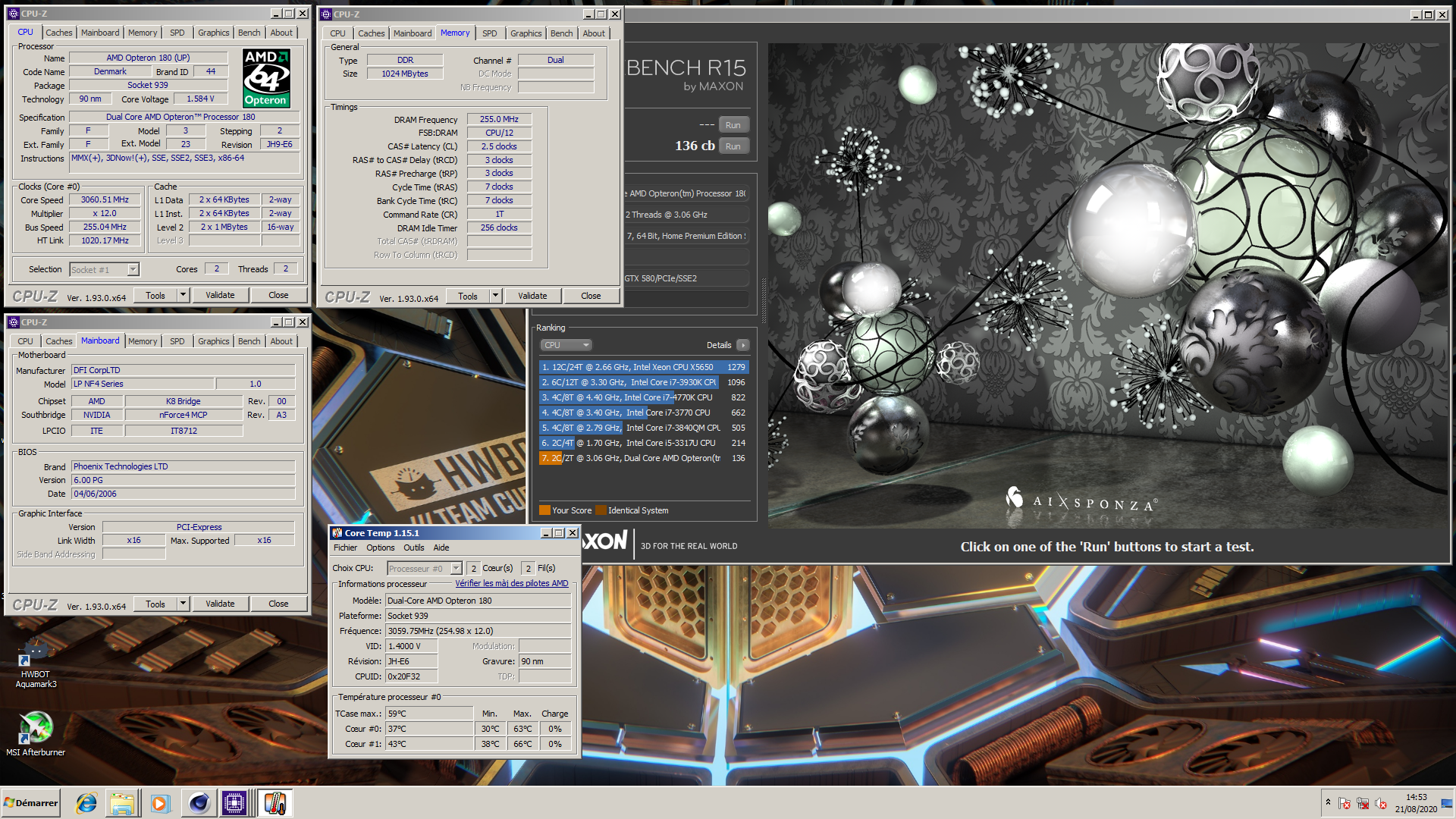Viewport: 1456px width, 819px height.
Task: Click the Core Voltage value 1.584 V
Action: [x=200, y=99]
